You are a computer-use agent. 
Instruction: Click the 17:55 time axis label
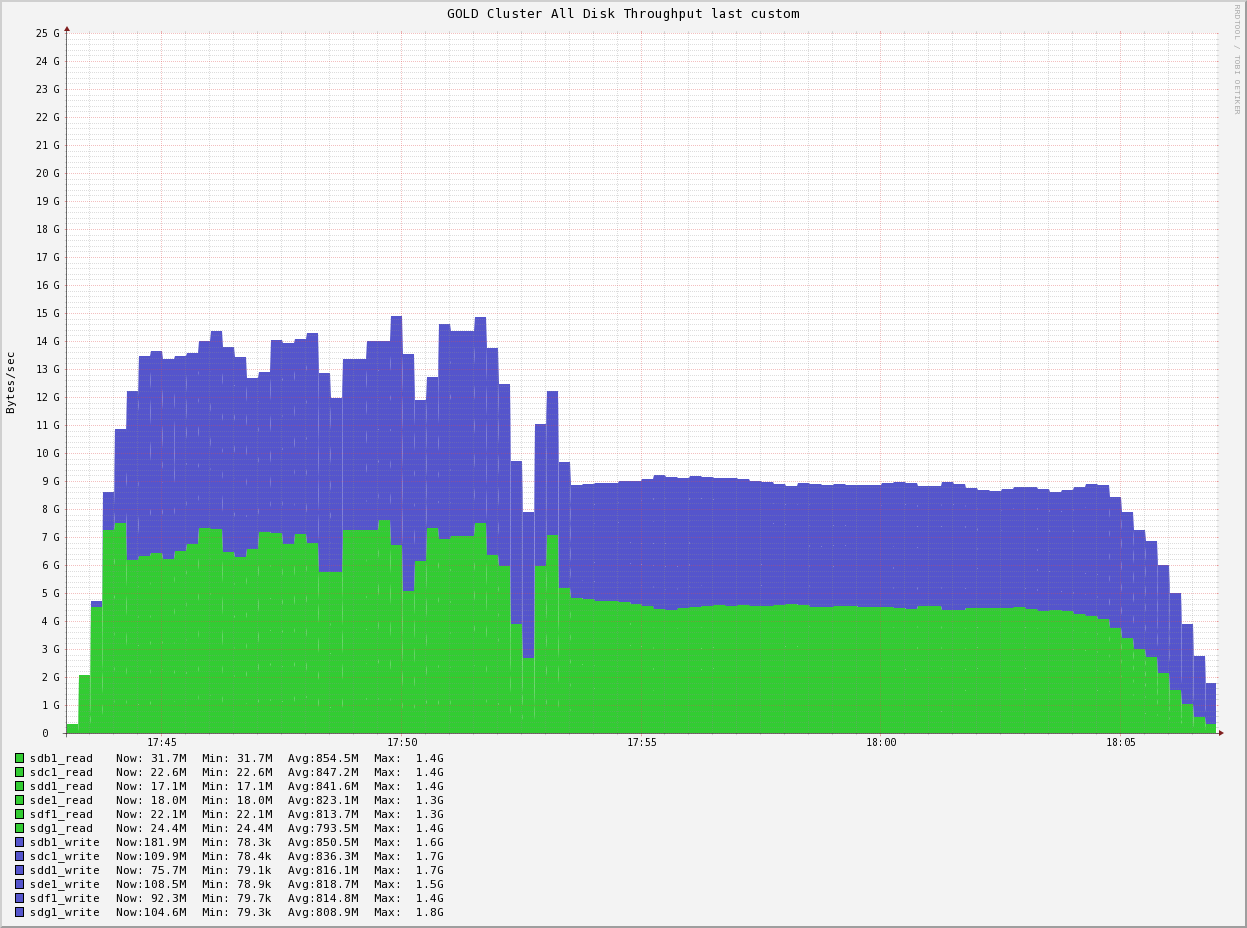coord(642,742)
